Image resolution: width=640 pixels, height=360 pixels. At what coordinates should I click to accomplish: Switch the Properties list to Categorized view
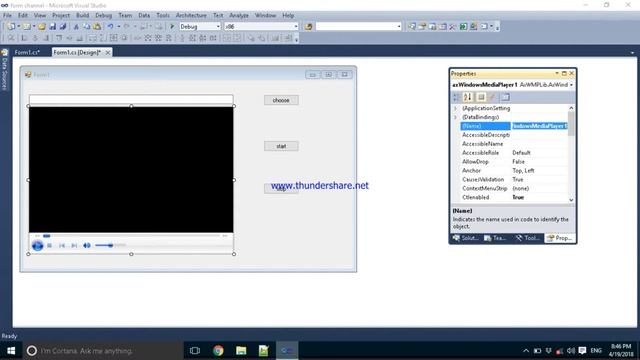[x=456, y=97]
